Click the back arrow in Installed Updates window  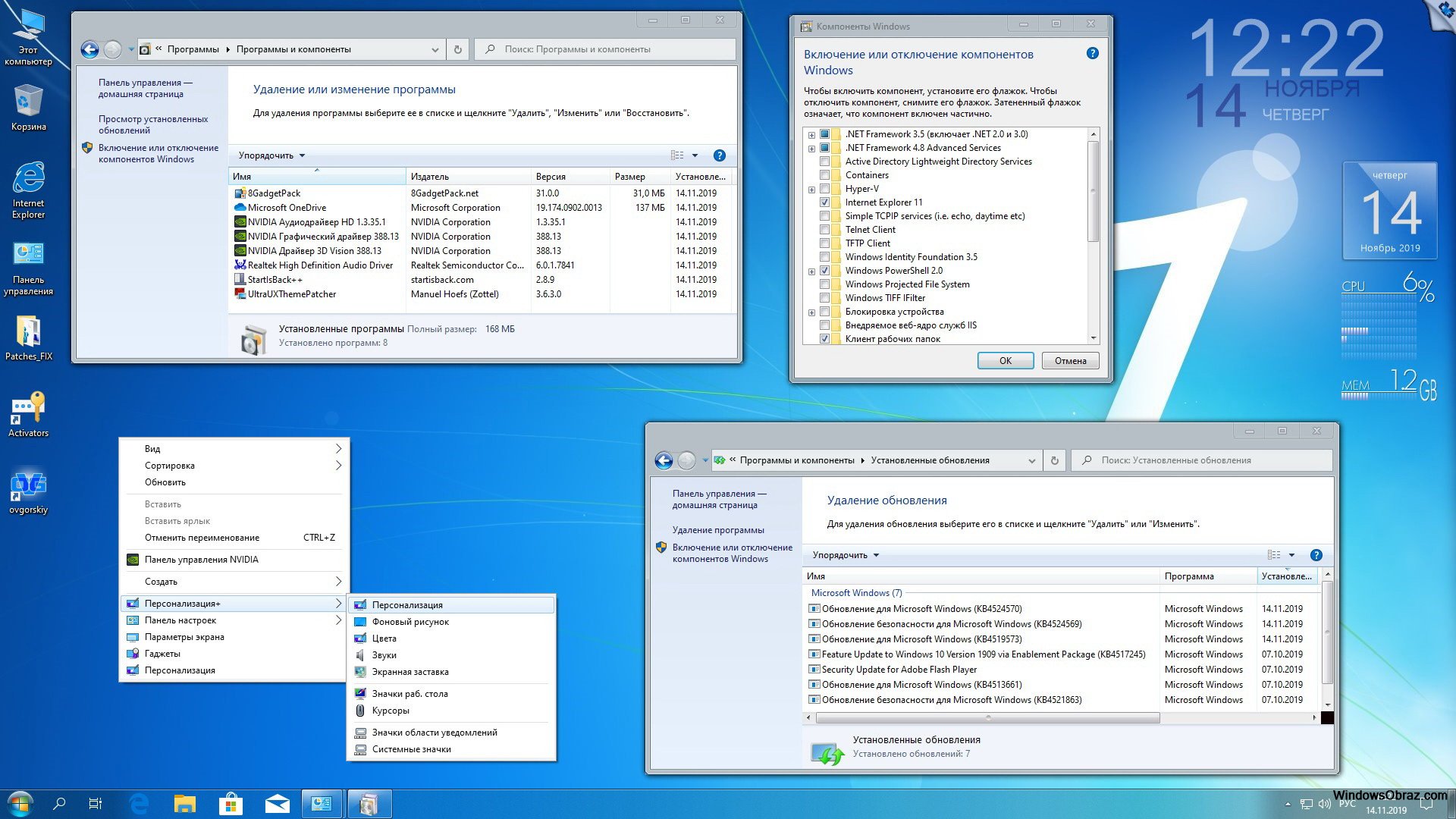click(664, 460)
